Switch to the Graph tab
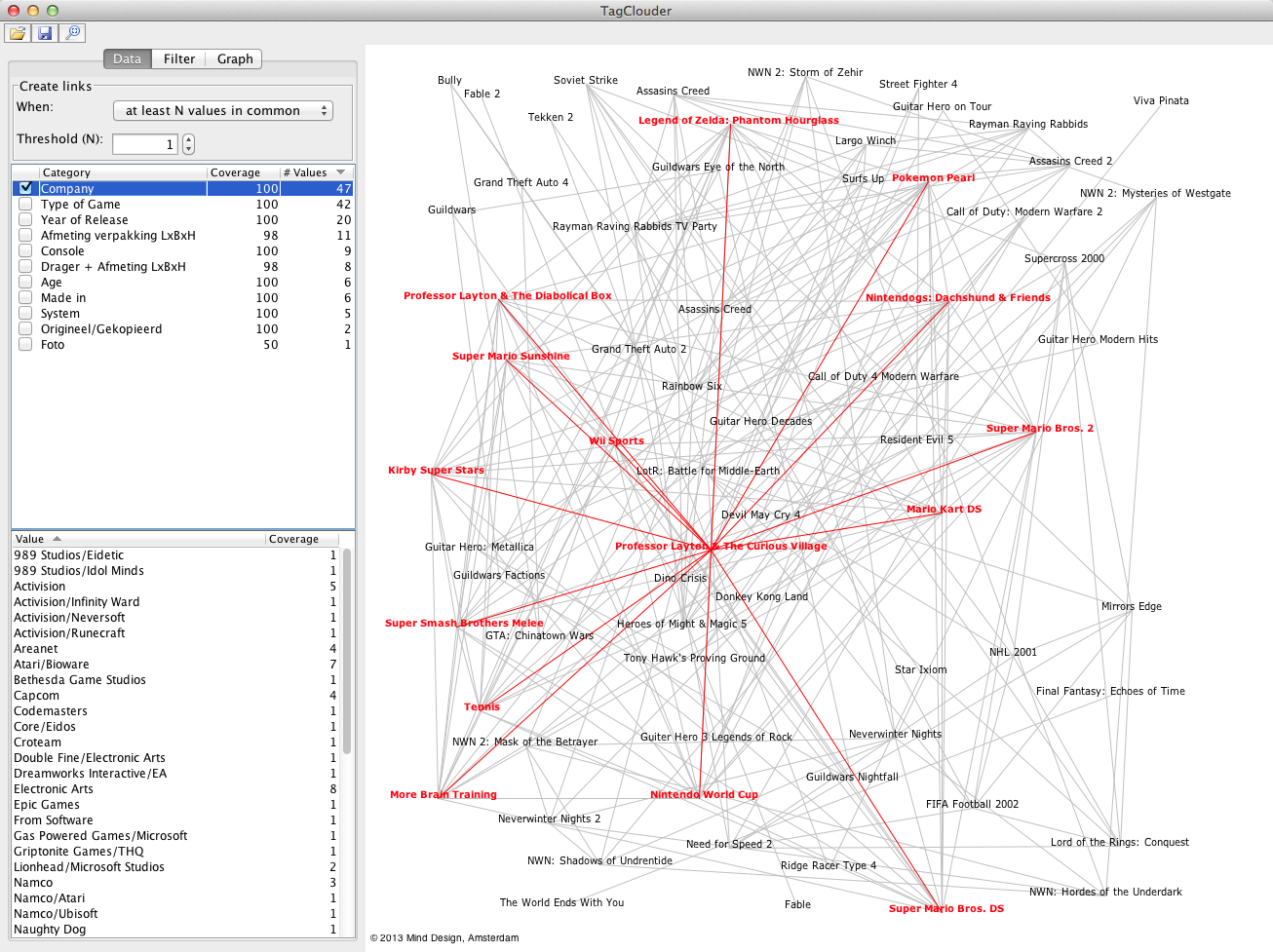The height and width of the screenshot is (952, 1273). (235, 59)
